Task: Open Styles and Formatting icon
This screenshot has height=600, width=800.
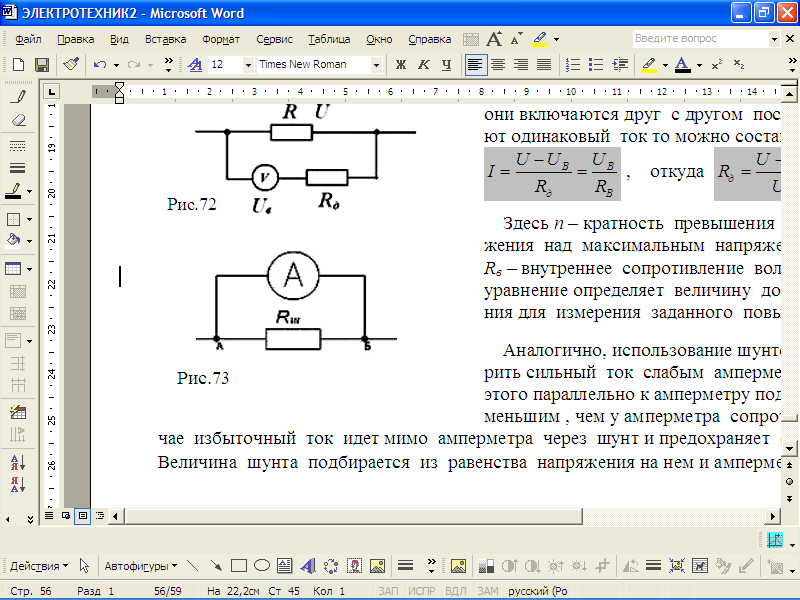Action: pos(195,64)
